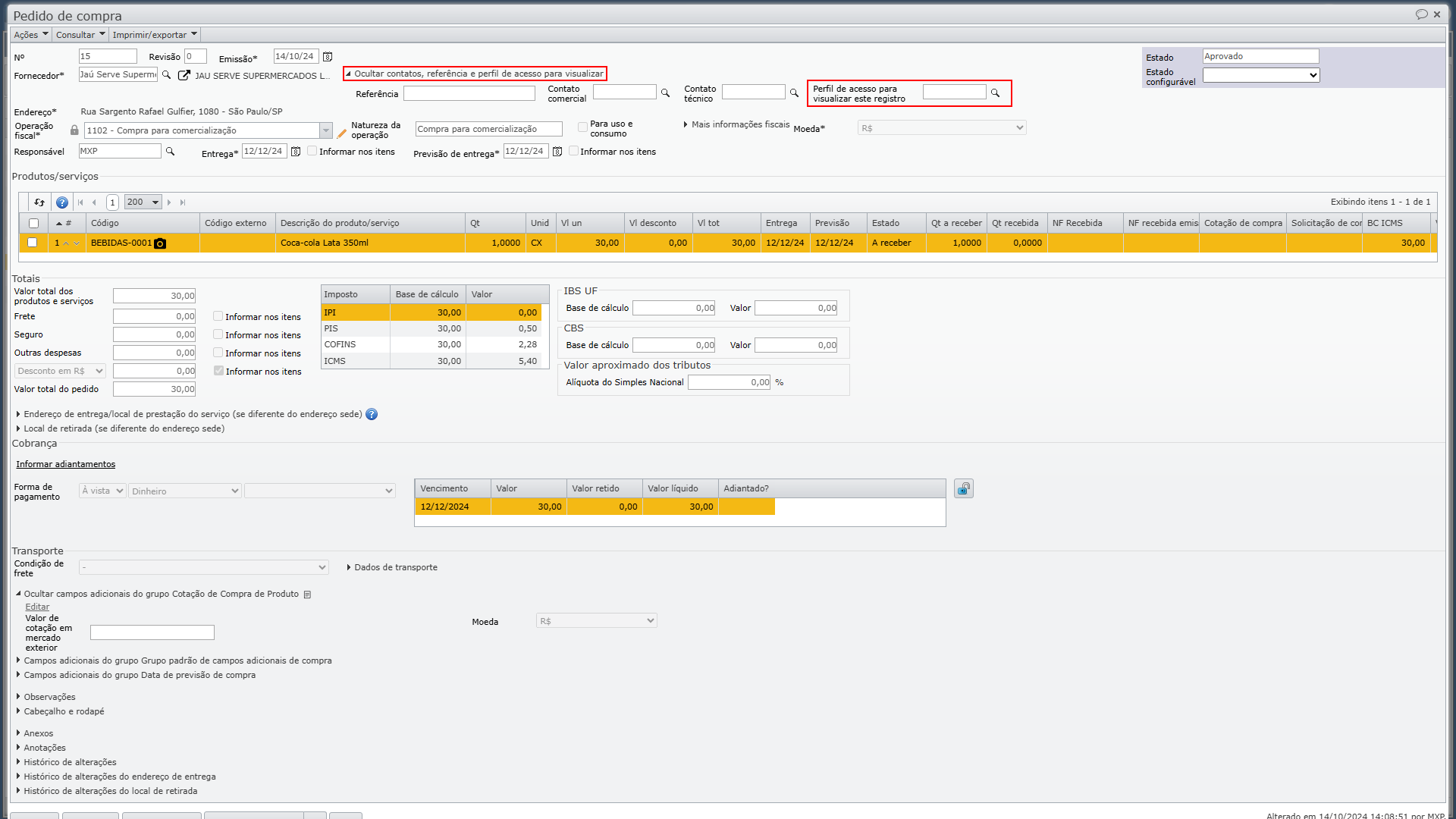Viewport: 1456px width, 819px height.
Task: Open the Ações menu
Action: click(31, 35)
